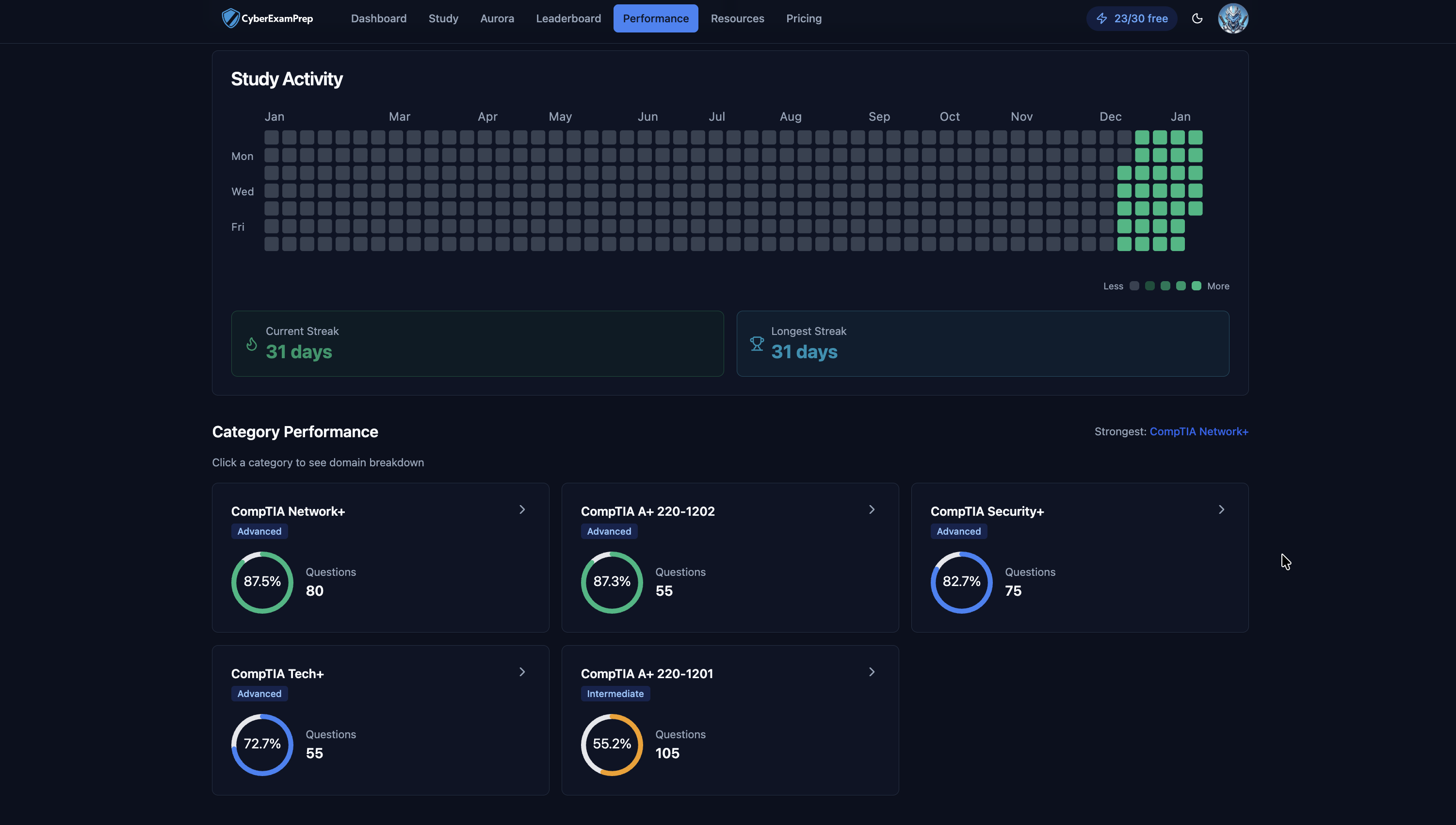The image size is (1456, 825).
Task: Click the Advanced badge on Network+ card
Action: pos(259,531)
